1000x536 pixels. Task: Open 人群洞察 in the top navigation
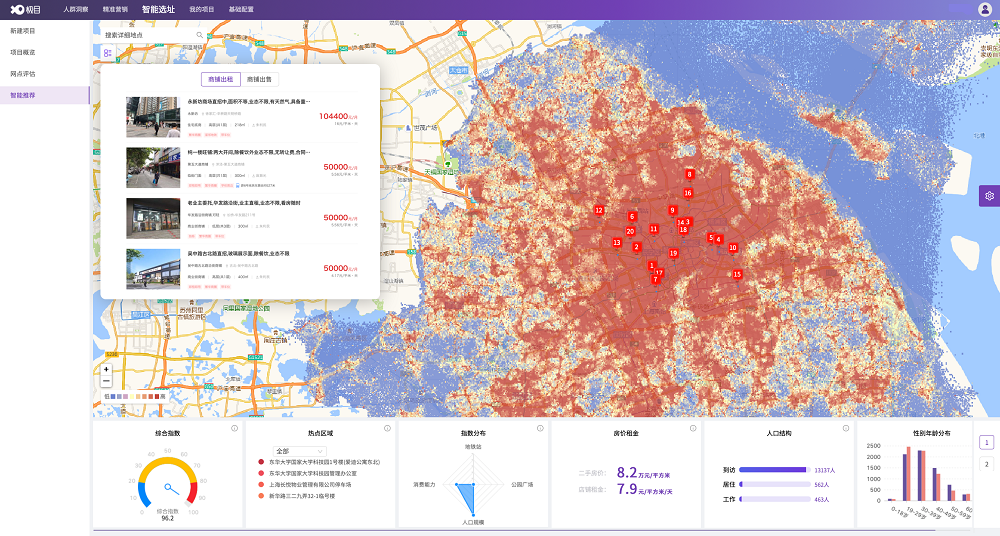pos(75,9)
